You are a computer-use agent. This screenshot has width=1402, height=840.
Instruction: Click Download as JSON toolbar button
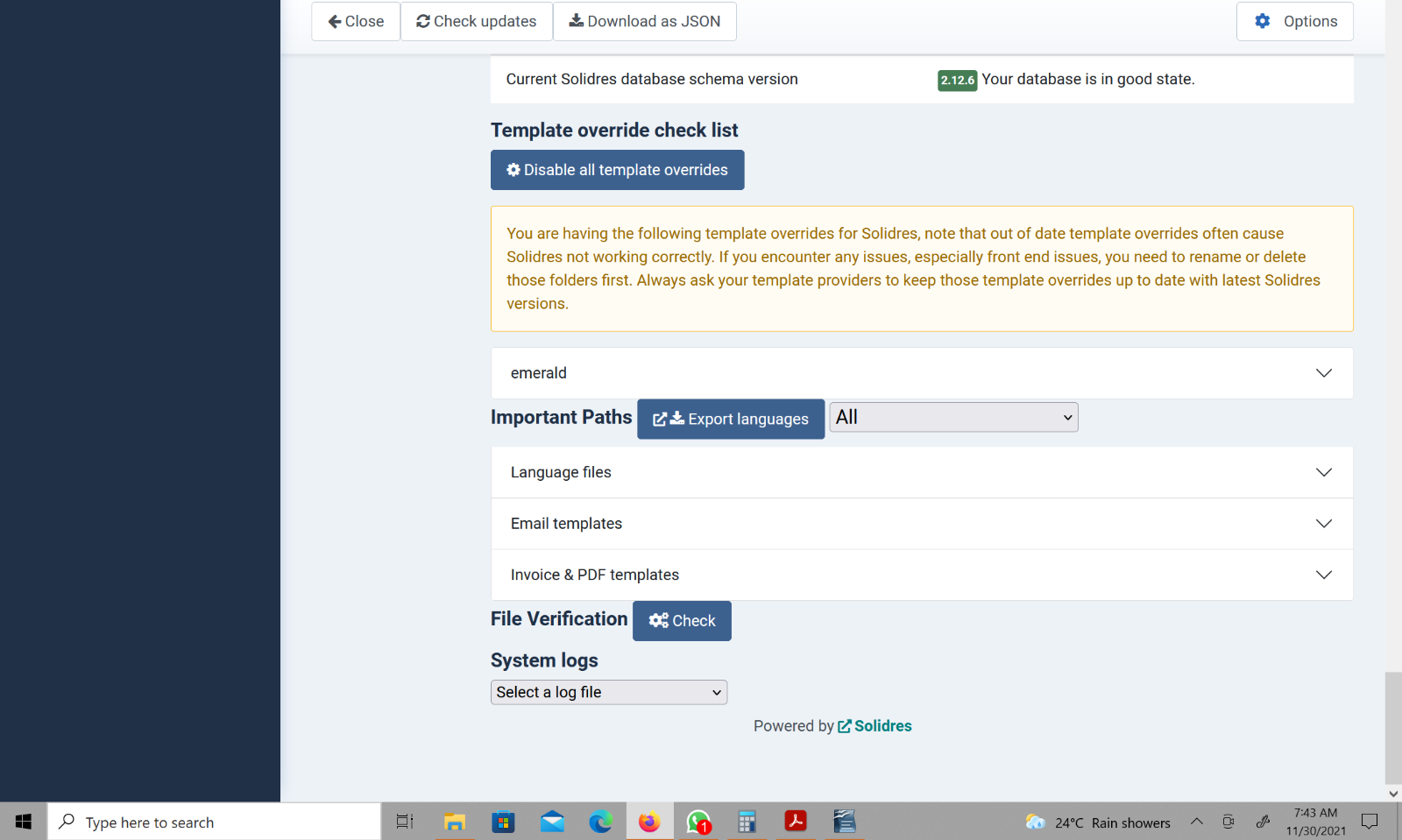tap(644, 21)
